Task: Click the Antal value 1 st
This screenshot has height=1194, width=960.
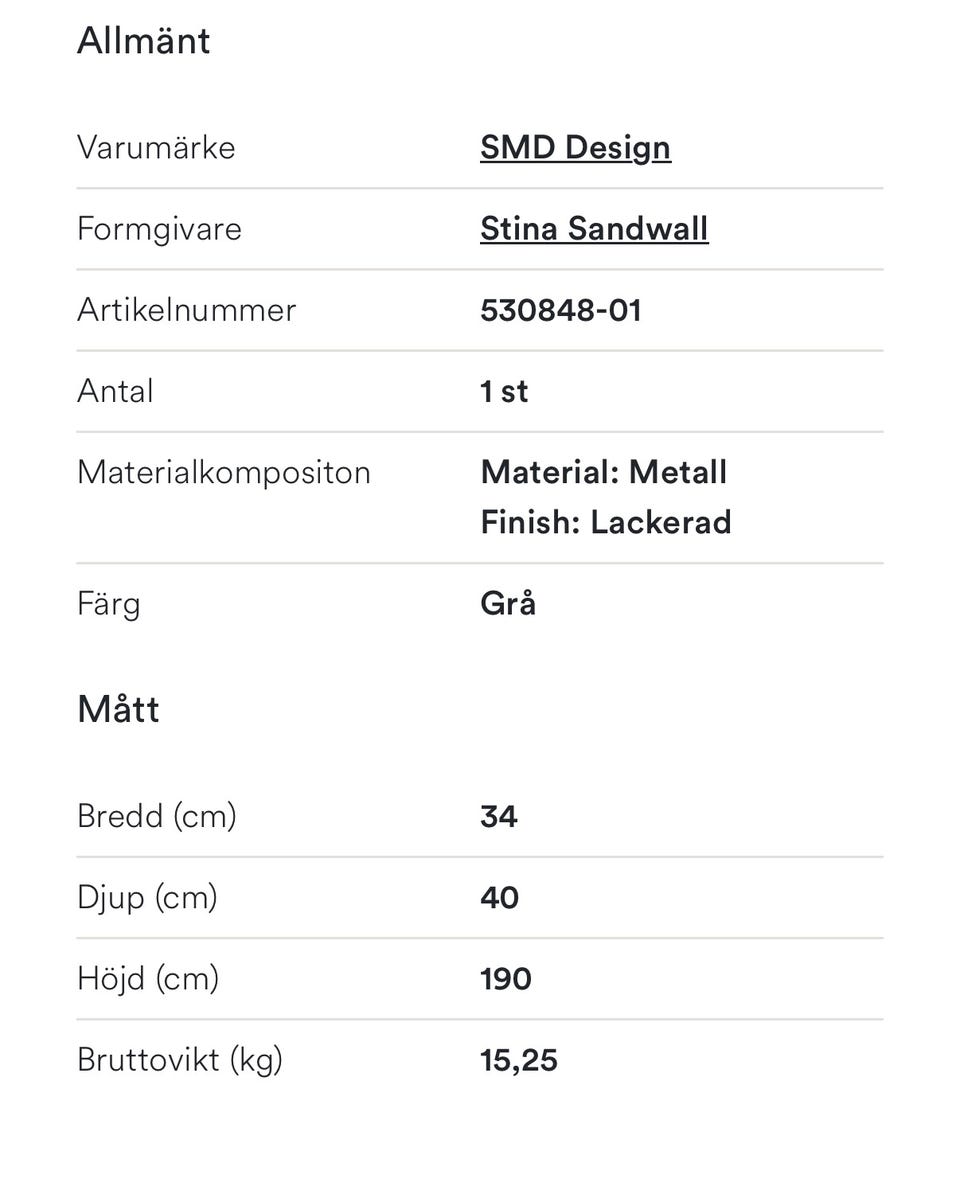Action: (504, 391)
